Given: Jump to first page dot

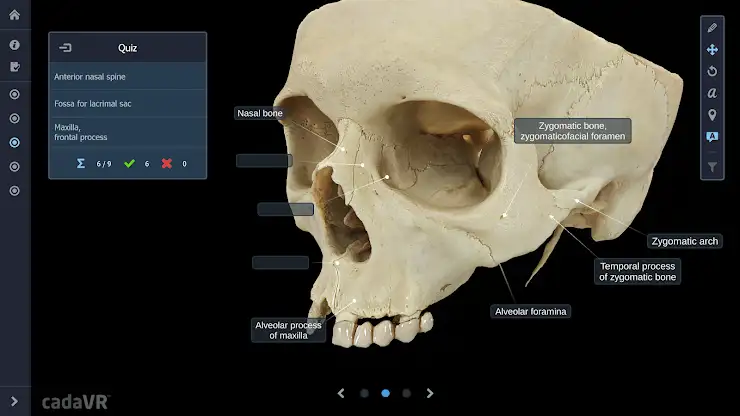Looking at the screenshot, I should pos(364,393).
